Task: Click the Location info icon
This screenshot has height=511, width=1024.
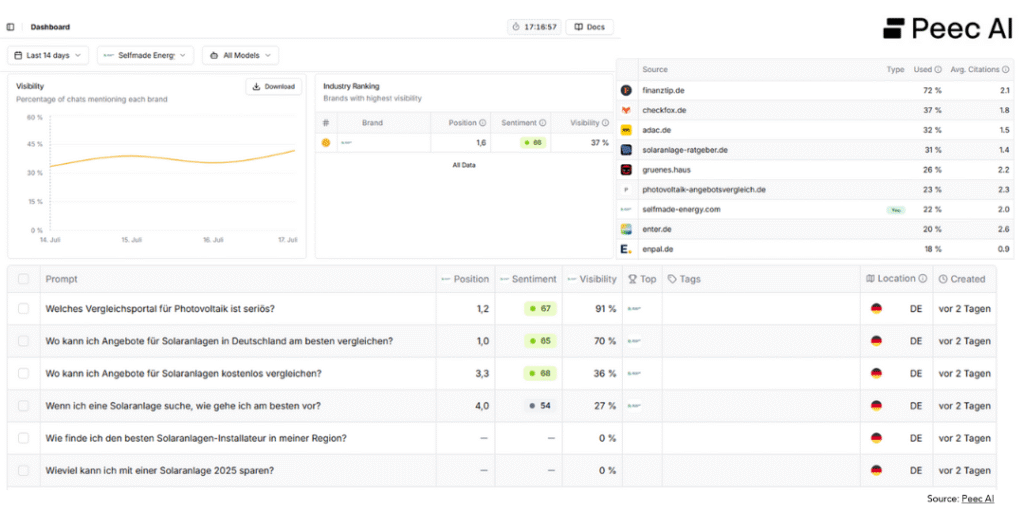Action: pyautogui.click(x=923, y=278)
